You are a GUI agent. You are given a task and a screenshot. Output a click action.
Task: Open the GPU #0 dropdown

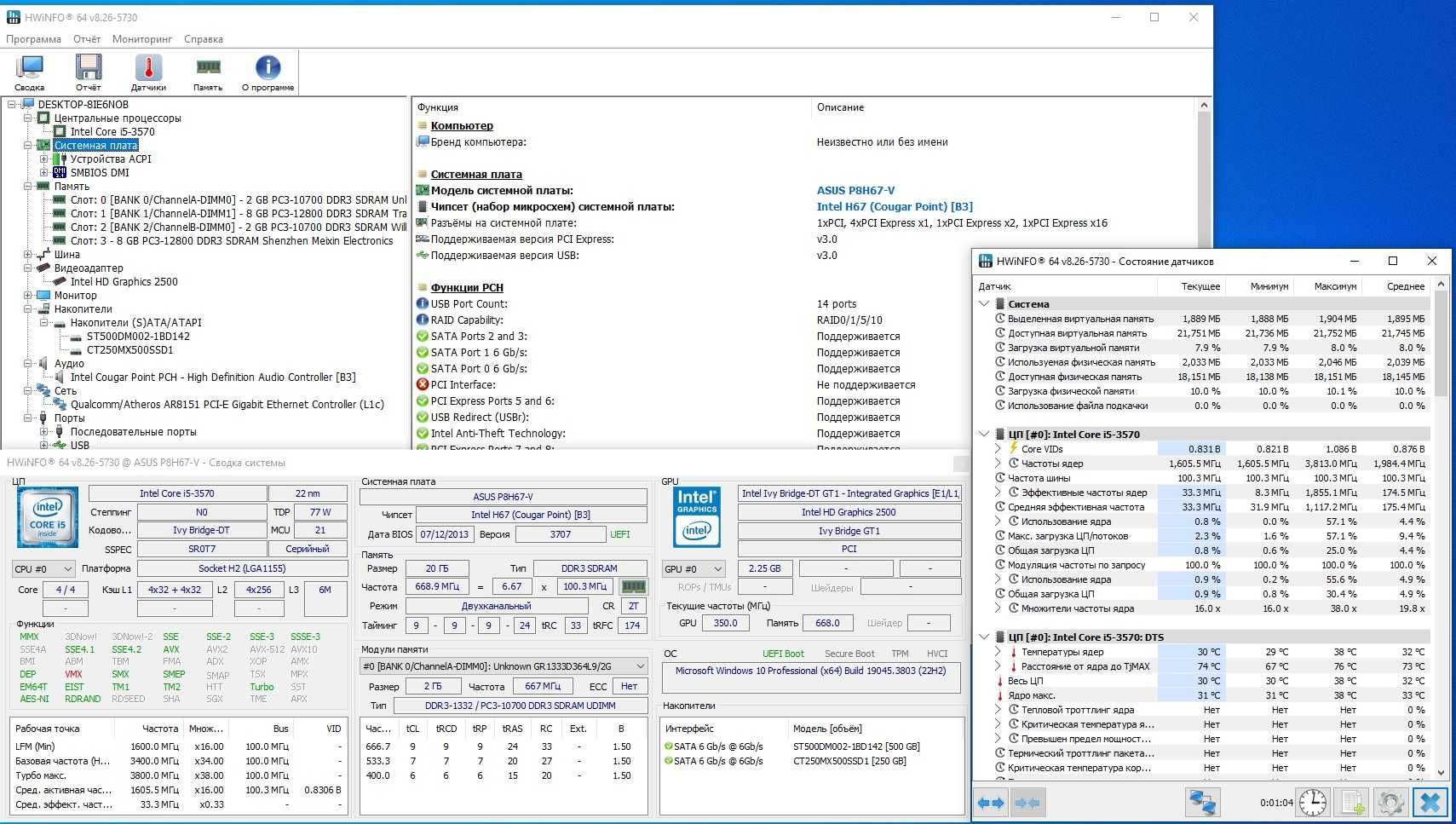point(693,568)
